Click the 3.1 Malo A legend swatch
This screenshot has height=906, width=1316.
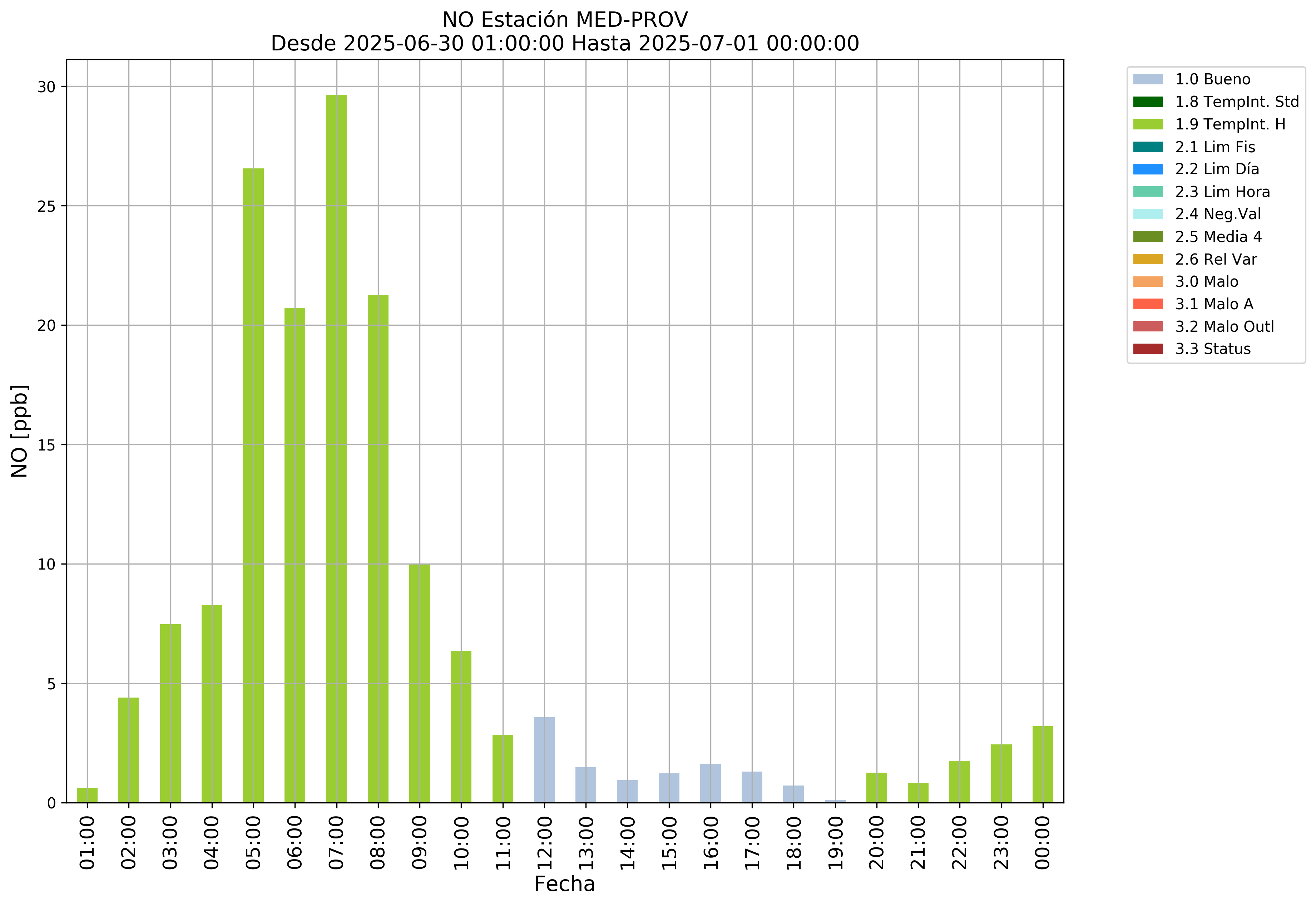coord(1147,304)
